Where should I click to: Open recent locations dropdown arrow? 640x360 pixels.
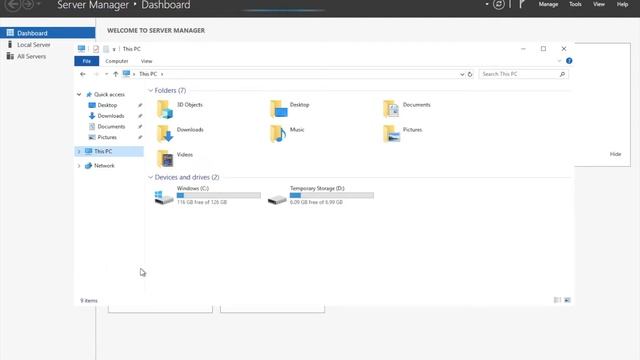coord(106,74)
